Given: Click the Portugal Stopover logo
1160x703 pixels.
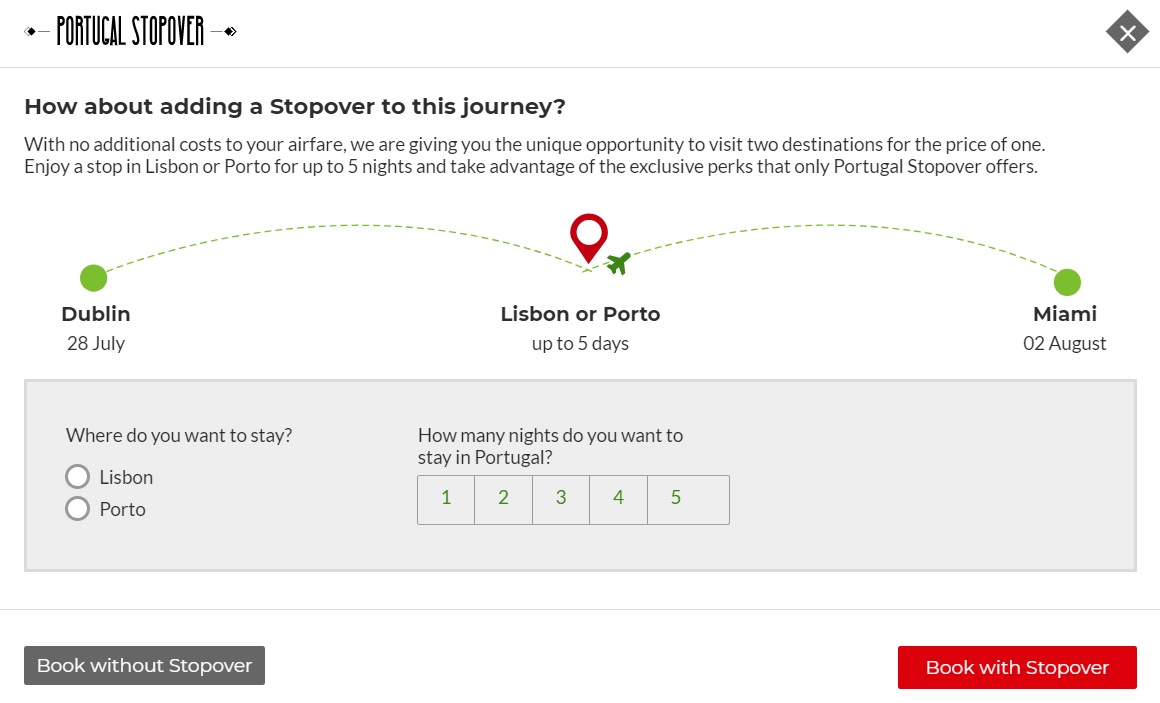Looking at the screenshot, I should tap(130, 32).
